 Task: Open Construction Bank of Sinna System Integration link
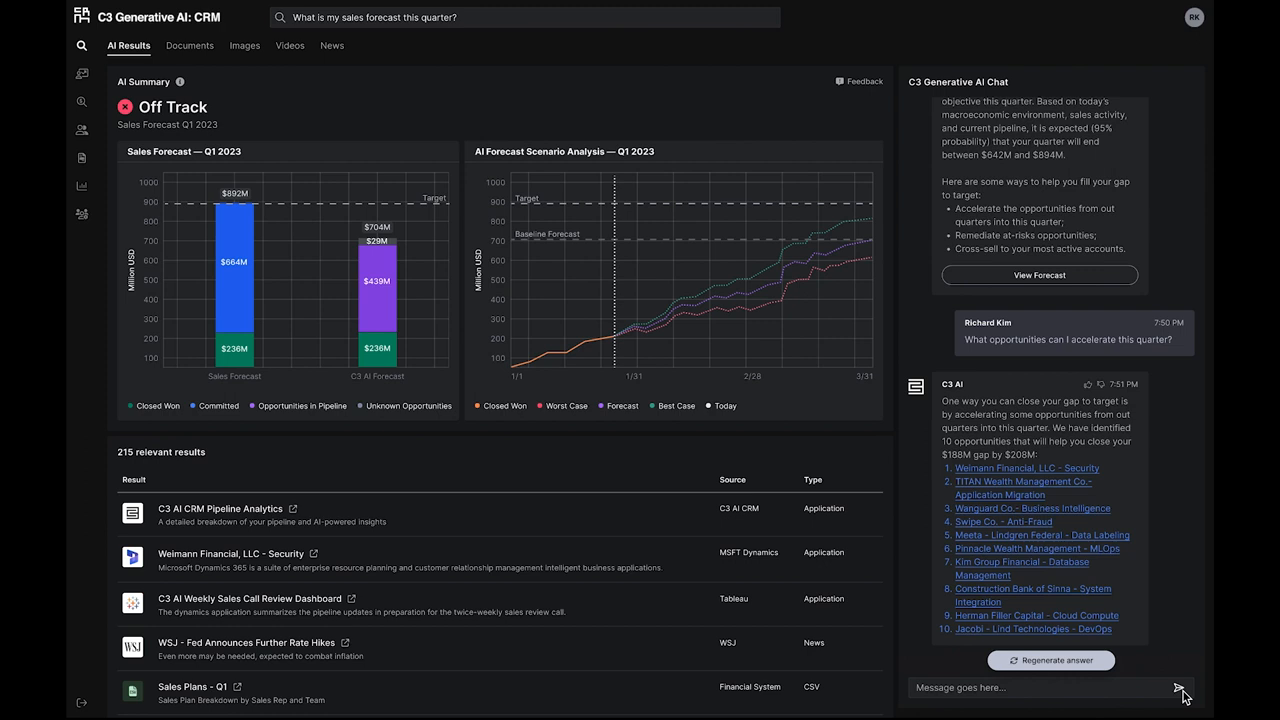tap(1033, 595)
